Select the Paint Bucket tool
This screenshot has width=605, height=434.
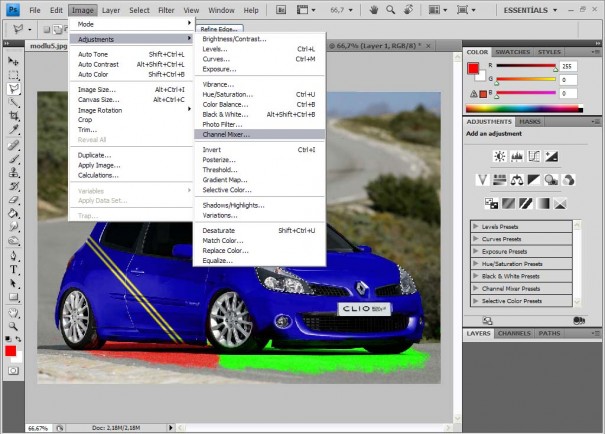(14, 213)
